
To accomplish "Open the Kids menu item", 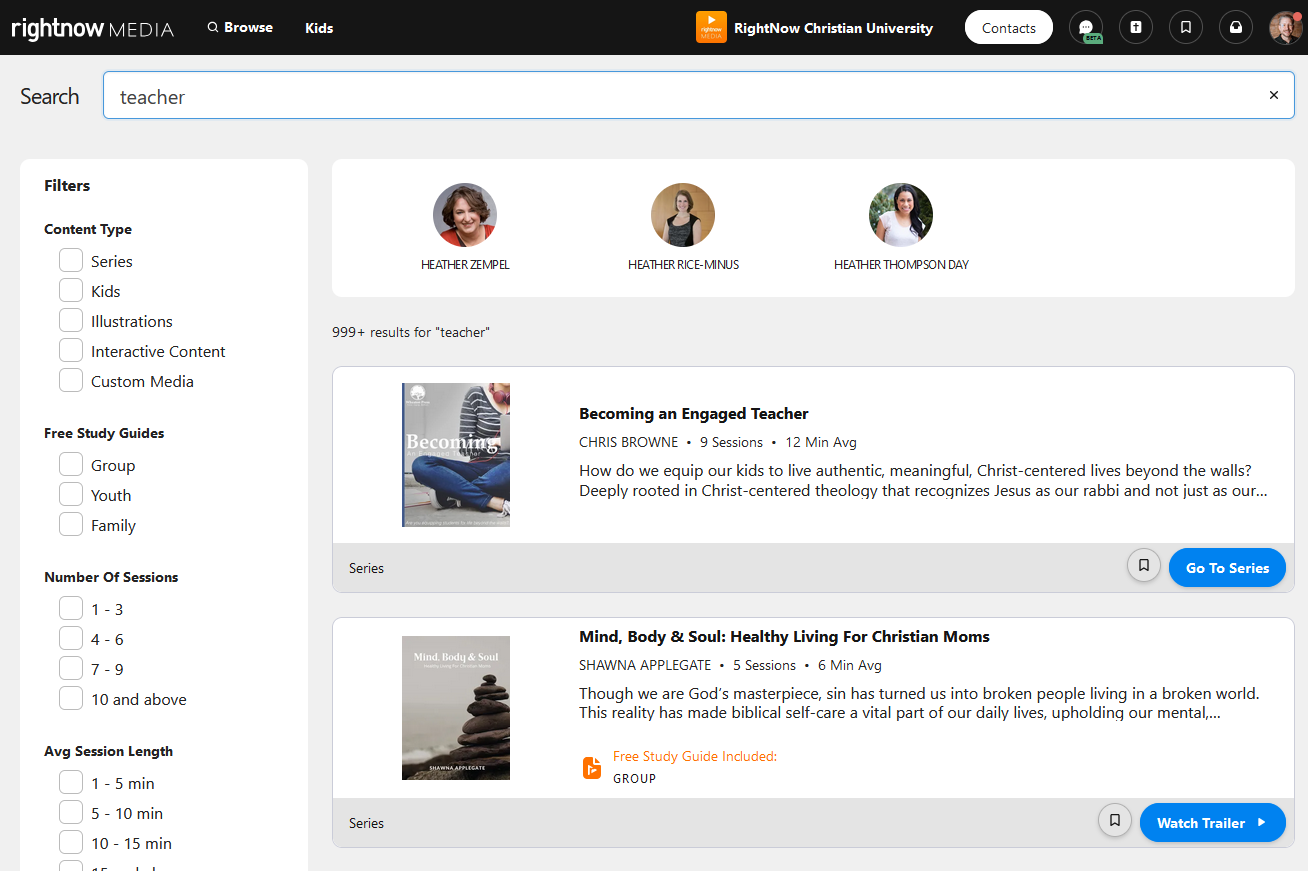I will click(x=319, y=28).
